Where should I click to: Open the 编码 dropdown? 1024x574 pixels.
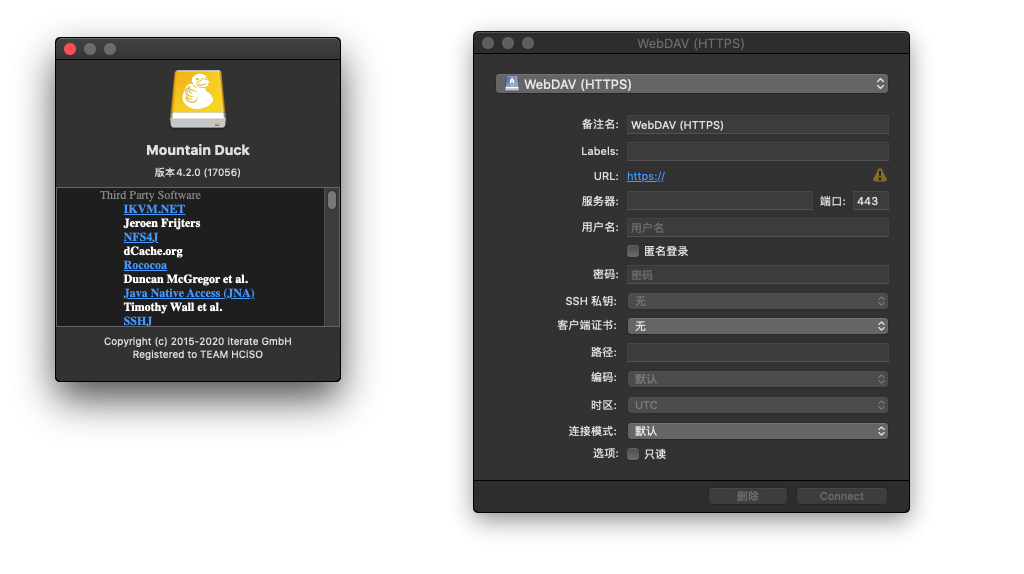pyautogui.click(x=758, y=379)
